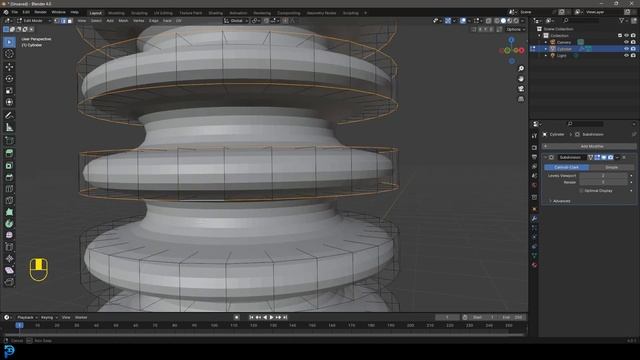Enable edge select mode
This screenshot has height=360, width=640.
pyautogui.click(x=63, y=20)
